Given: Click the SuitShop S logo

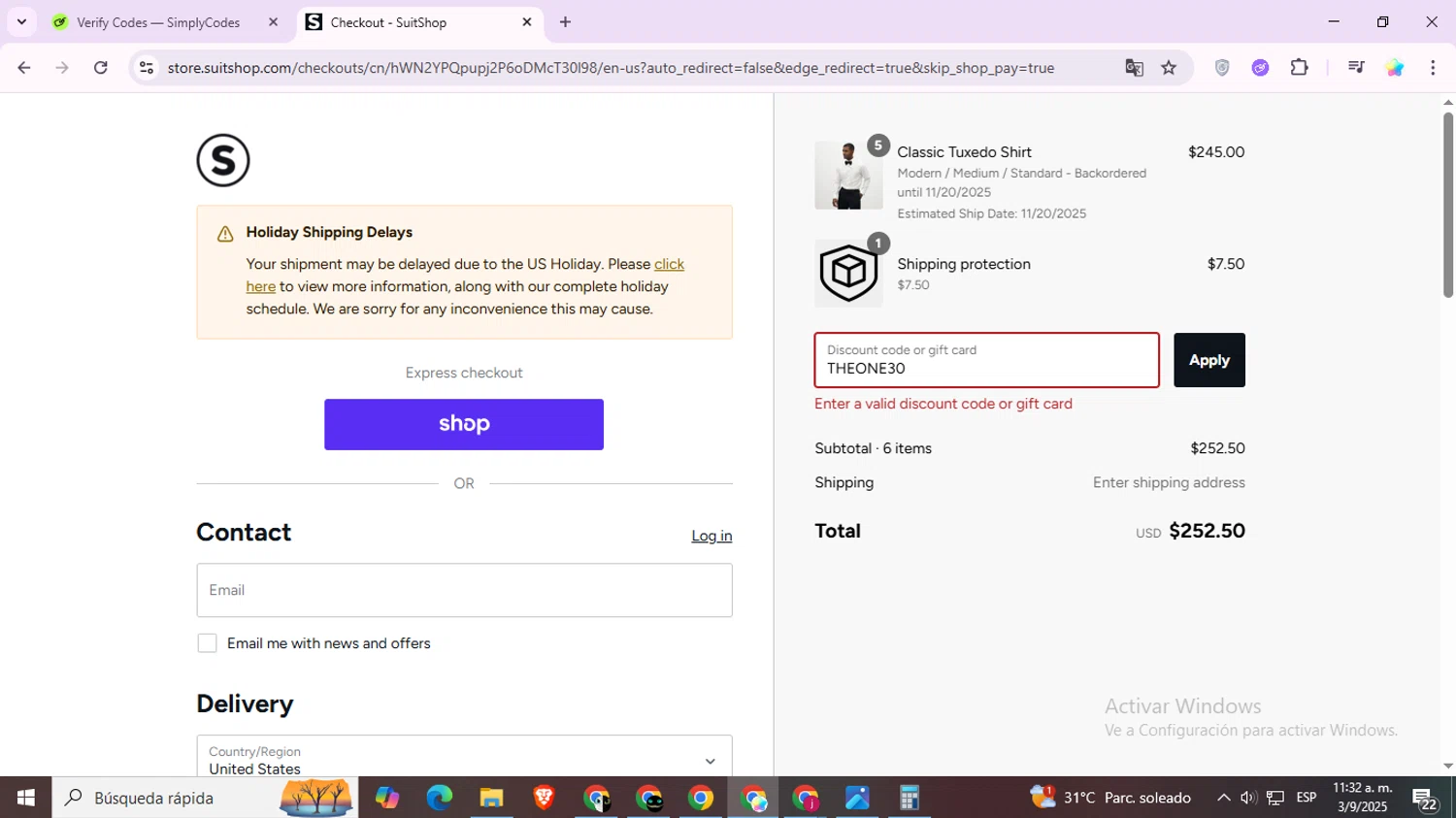Looking at the screenshot, I should tap(223, 160).
